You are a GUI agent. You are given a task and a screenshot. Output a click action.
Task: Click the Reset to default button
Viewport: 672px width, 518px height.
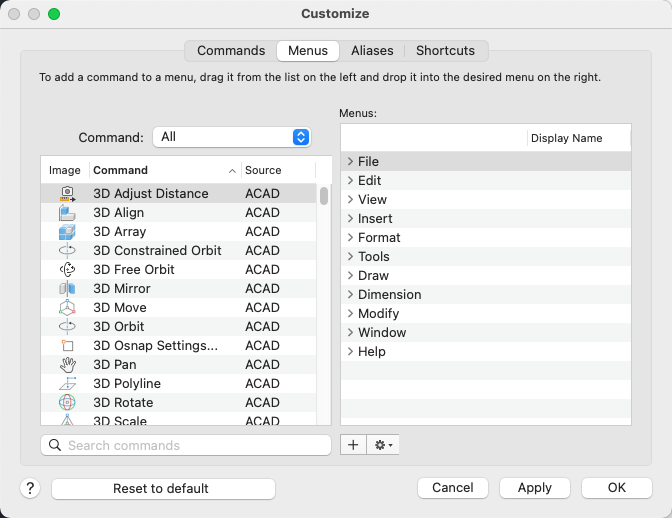163,488
